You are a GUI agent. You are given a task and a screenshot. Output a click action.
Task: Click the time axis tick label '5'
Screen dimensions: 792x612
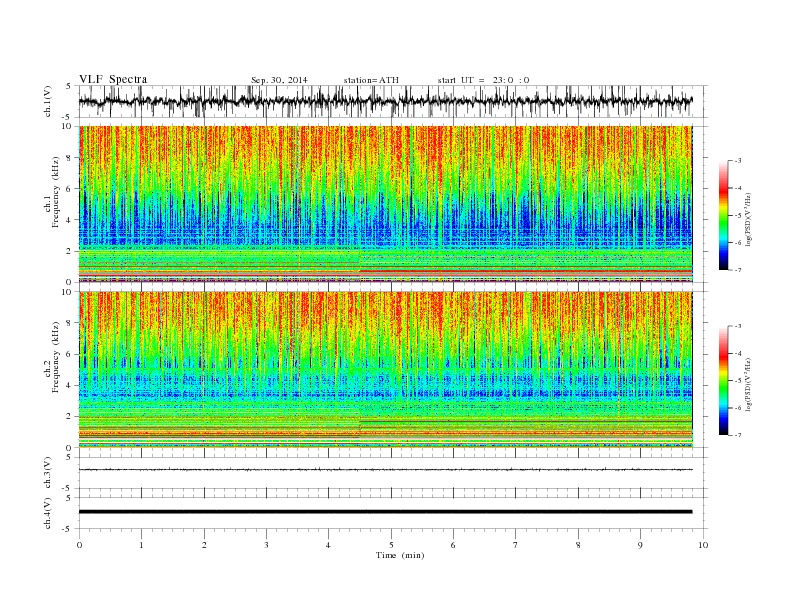(x=391, y=545)
